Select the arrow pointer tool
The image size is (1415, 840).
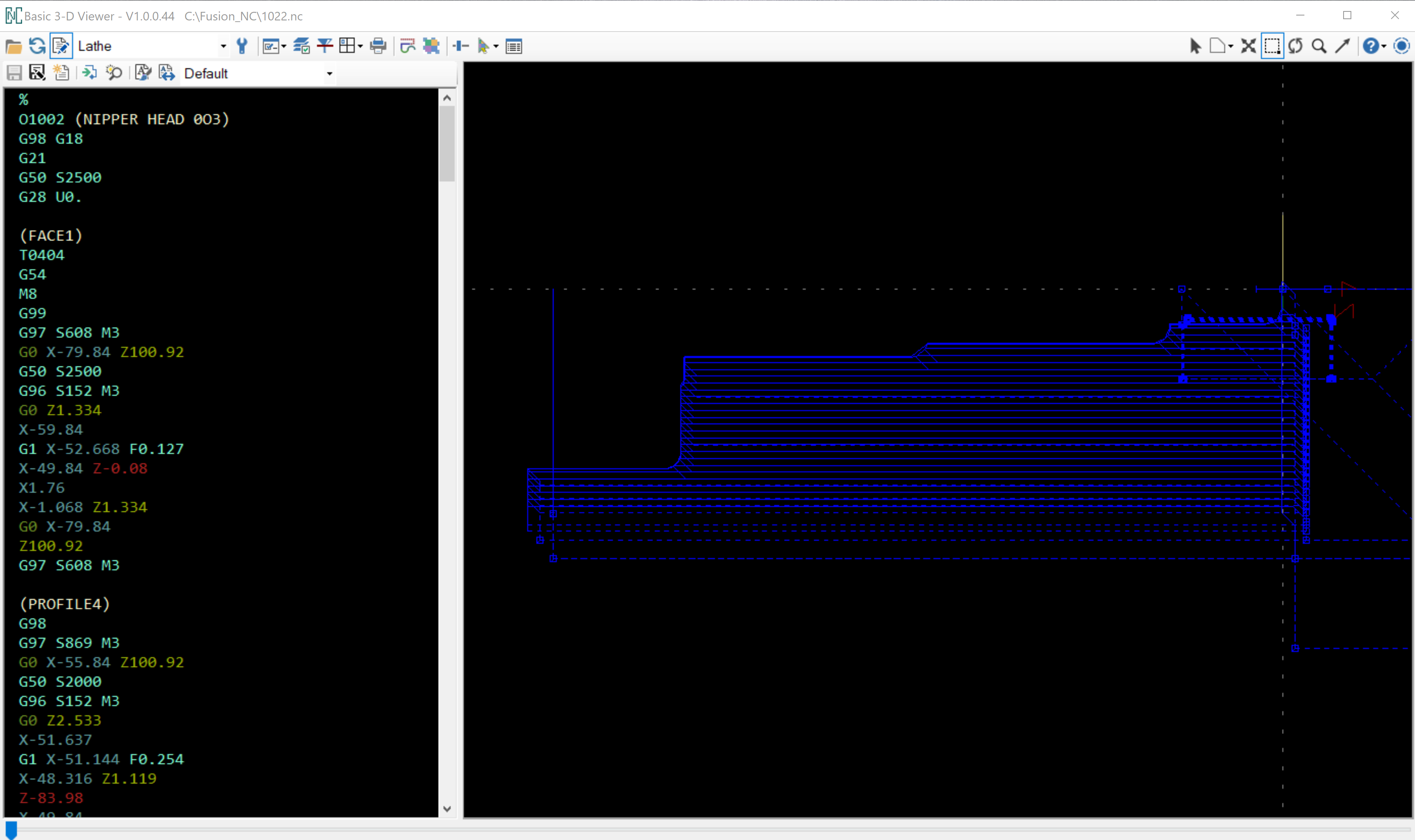pos(1195,46)
